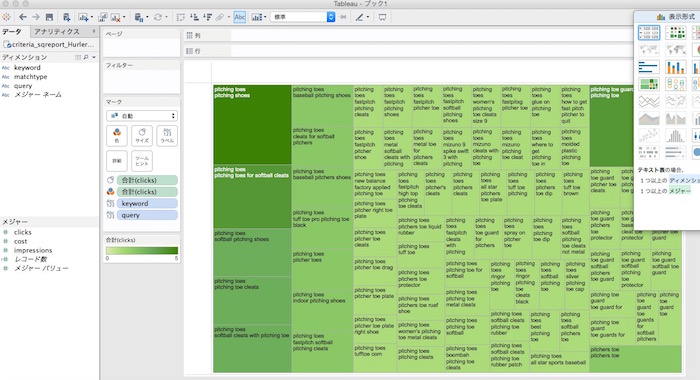The image size is (700, 380).
Task: Open the clear sheet dropdown arrow
Action: coord(124,17)
